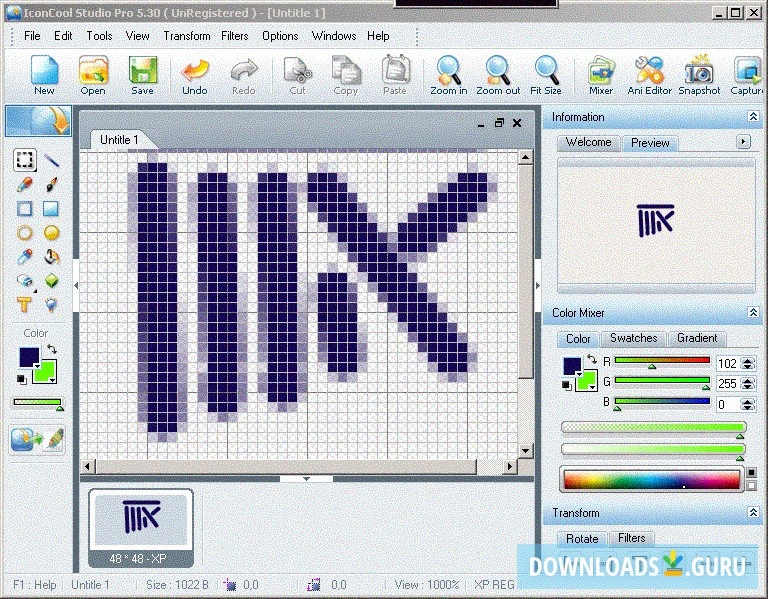Viewport: 768px width, 599px height.
Task: Open the Mixer tool
Action: click(x=601, y=75)
